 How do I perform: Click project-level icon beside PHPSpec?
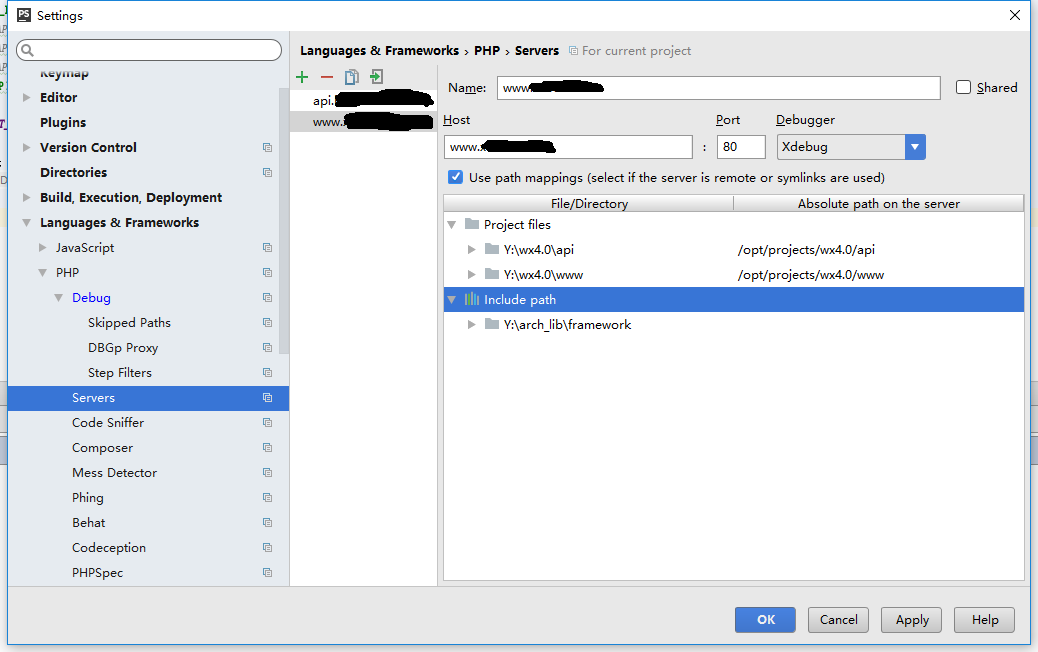click(267, 573)
